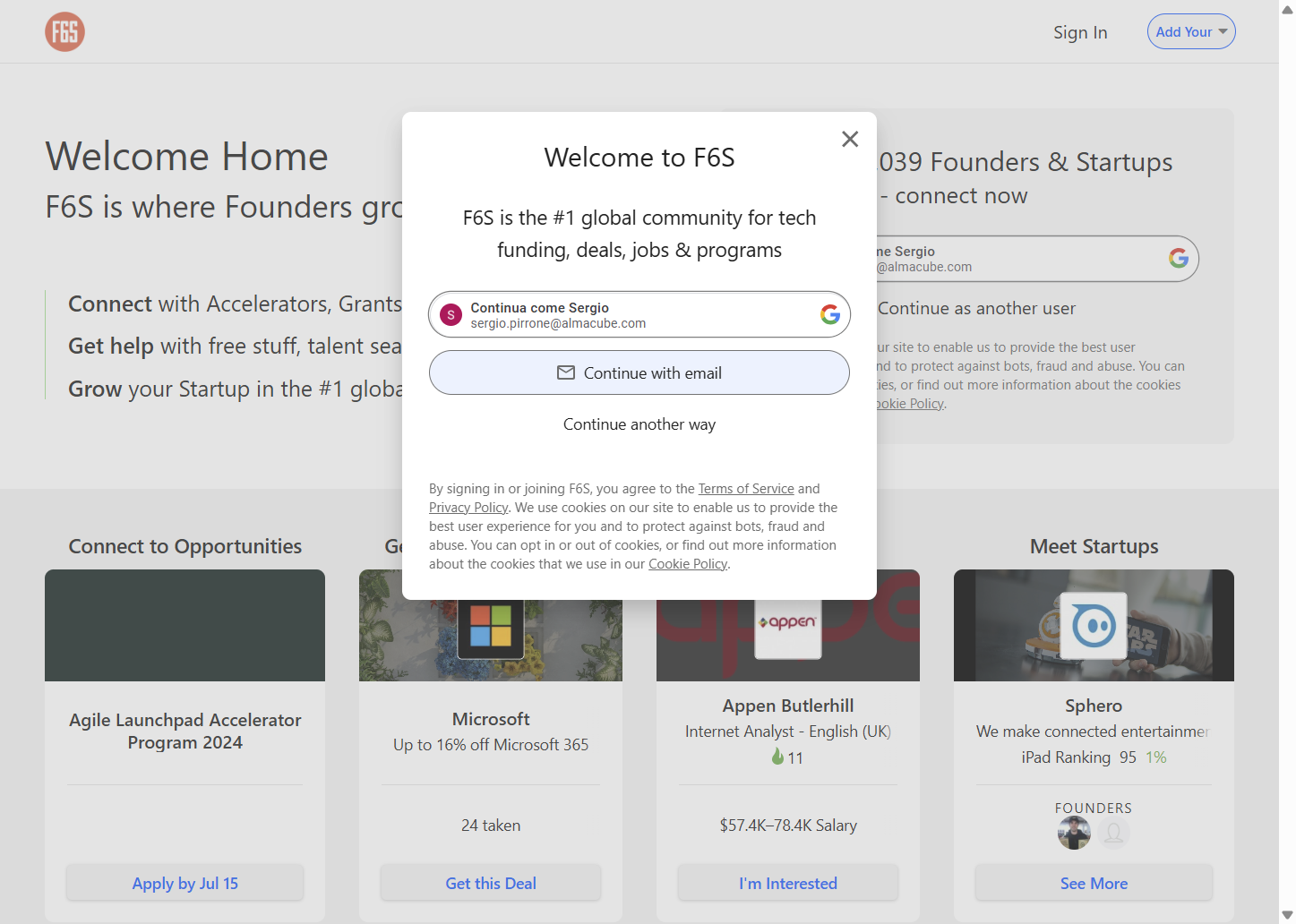The height and width of the screenshot is (924, 1296).
Task: Click the F6S logo in header
Action: pos(64,32)
